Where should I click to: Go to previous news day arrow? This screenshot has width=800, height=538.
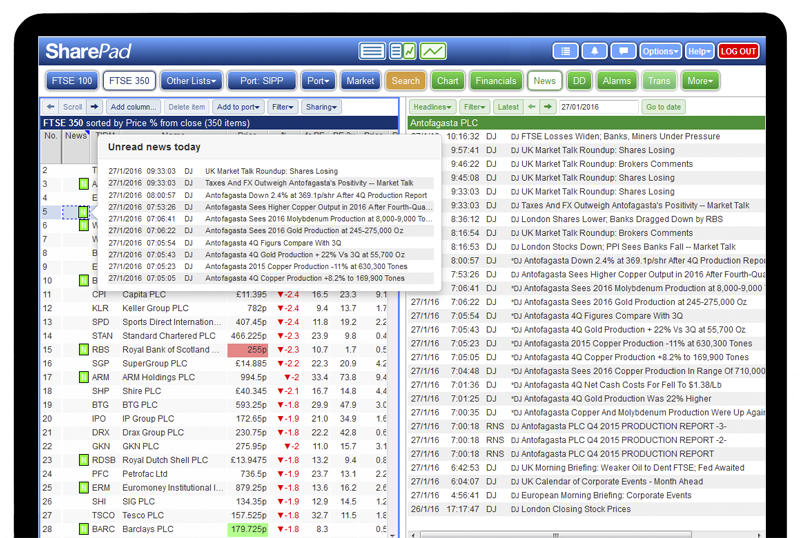(533, 107)
